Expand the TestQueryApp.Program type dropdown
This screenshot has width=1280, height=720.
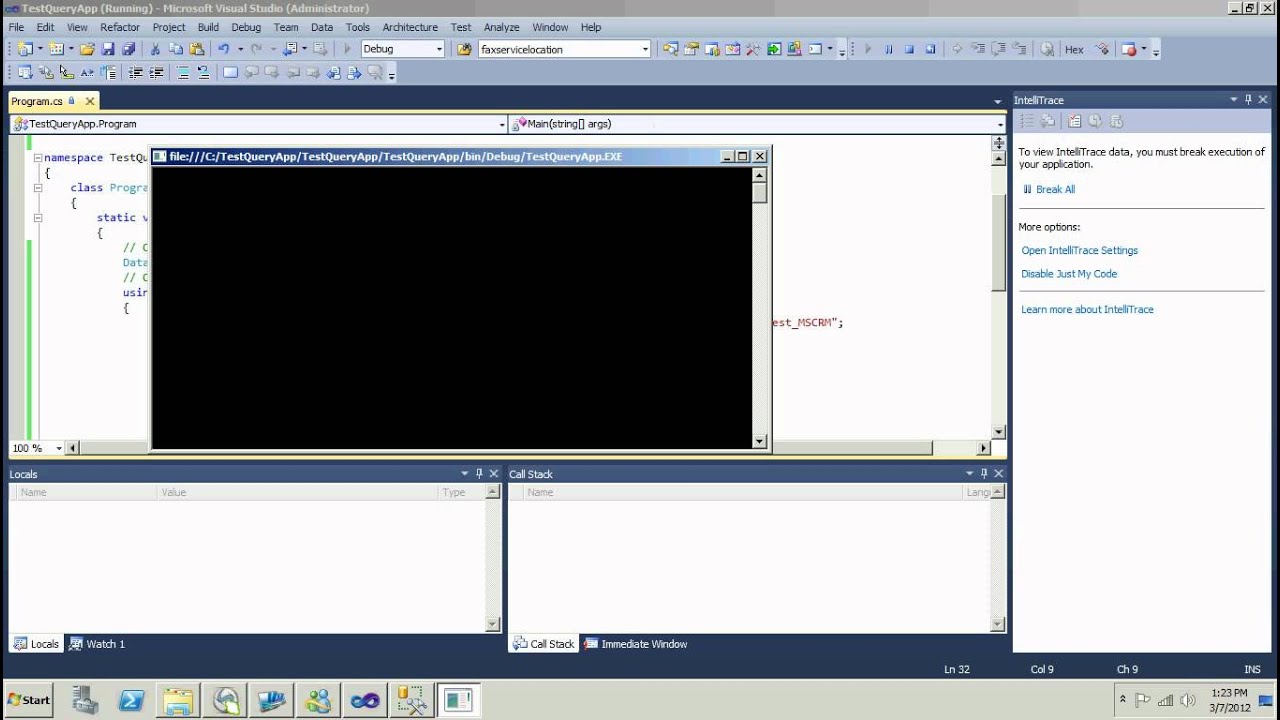(502, 124)
